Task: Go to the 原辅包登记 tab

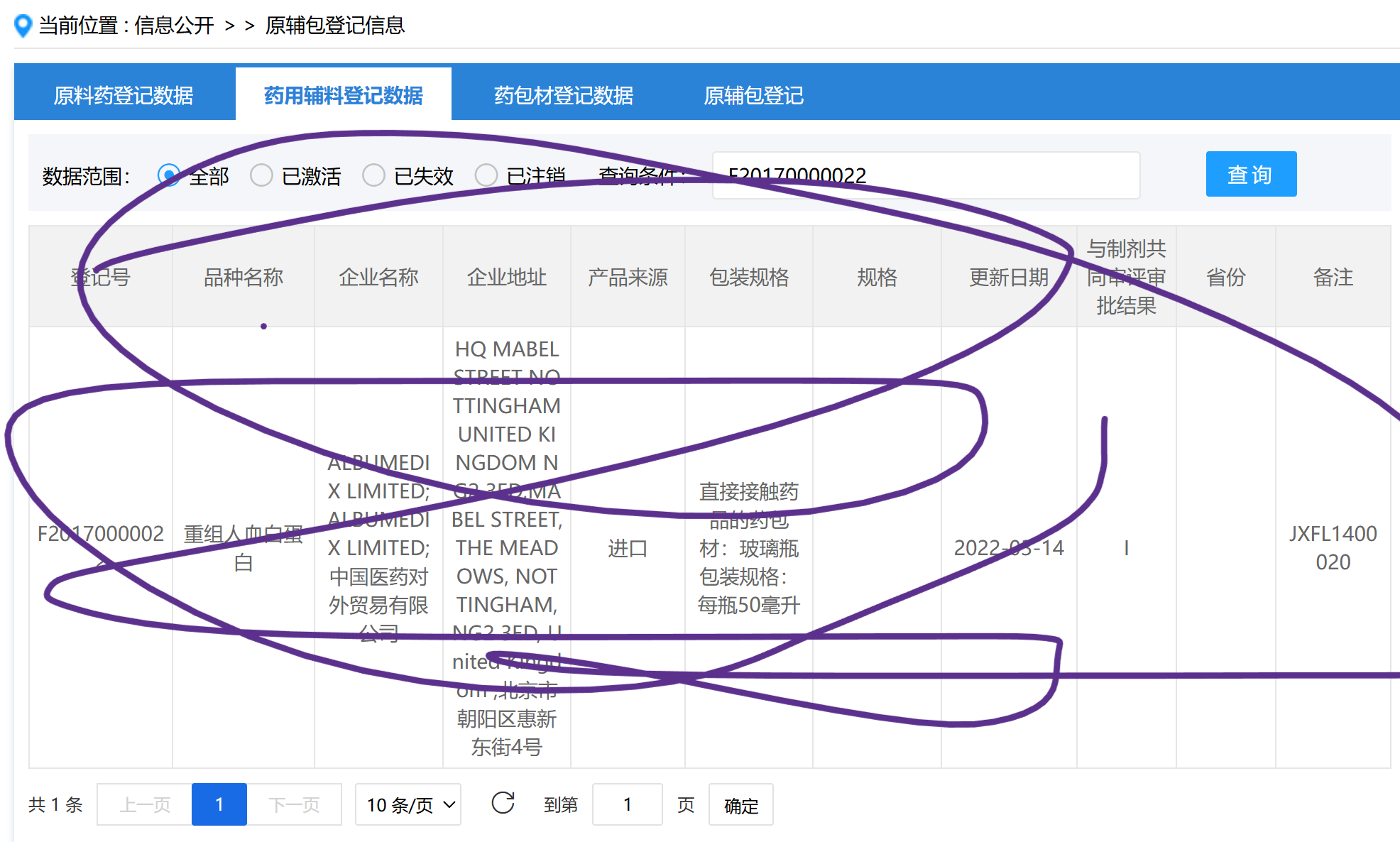Action: tap(753, 95)
